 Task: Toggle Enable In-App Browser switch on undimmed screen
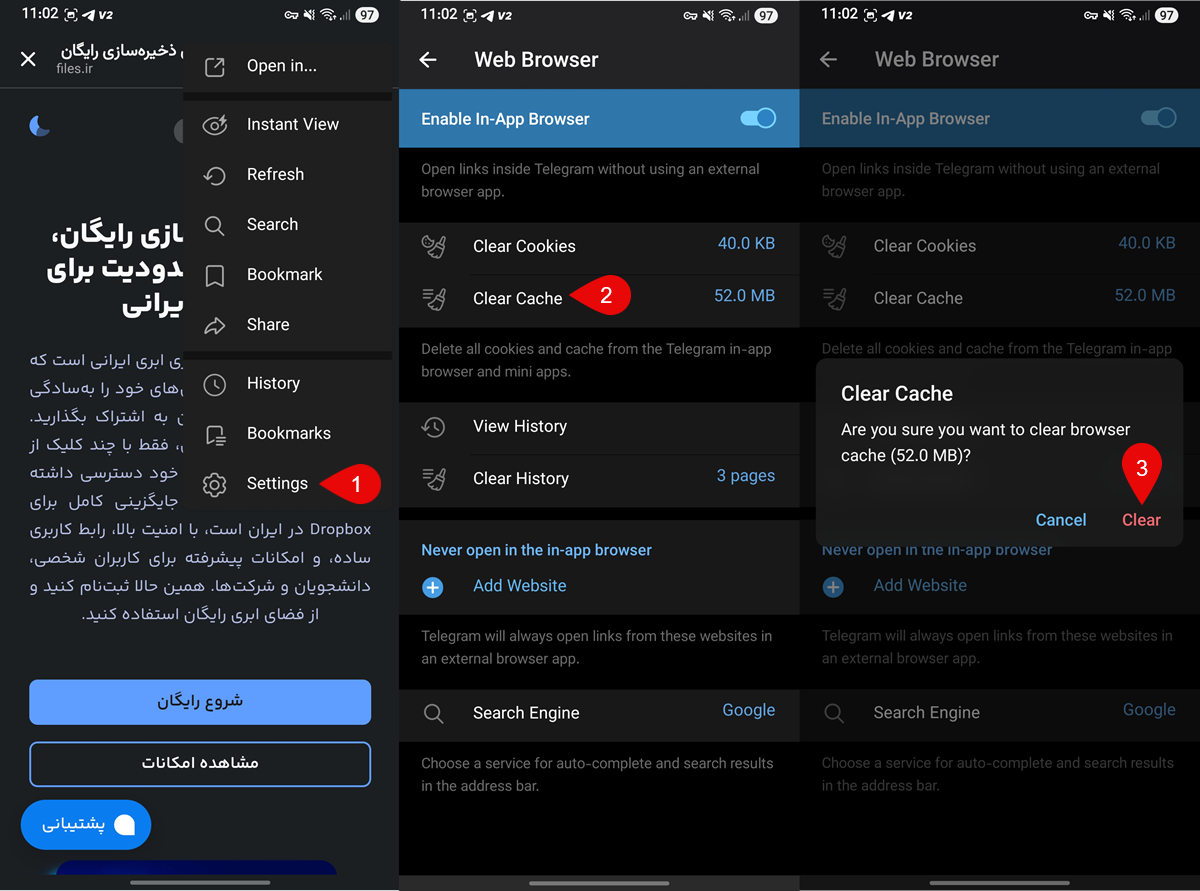758,119
